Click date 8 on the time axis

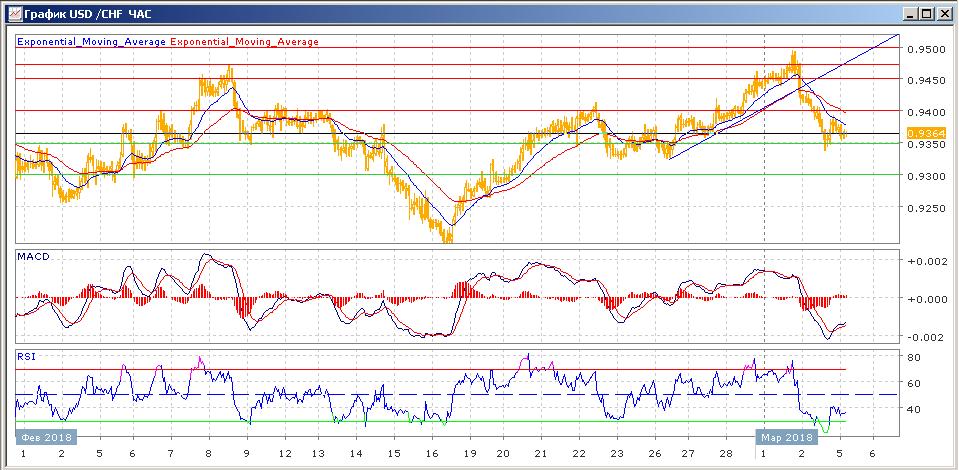click(x=208, y=453)
